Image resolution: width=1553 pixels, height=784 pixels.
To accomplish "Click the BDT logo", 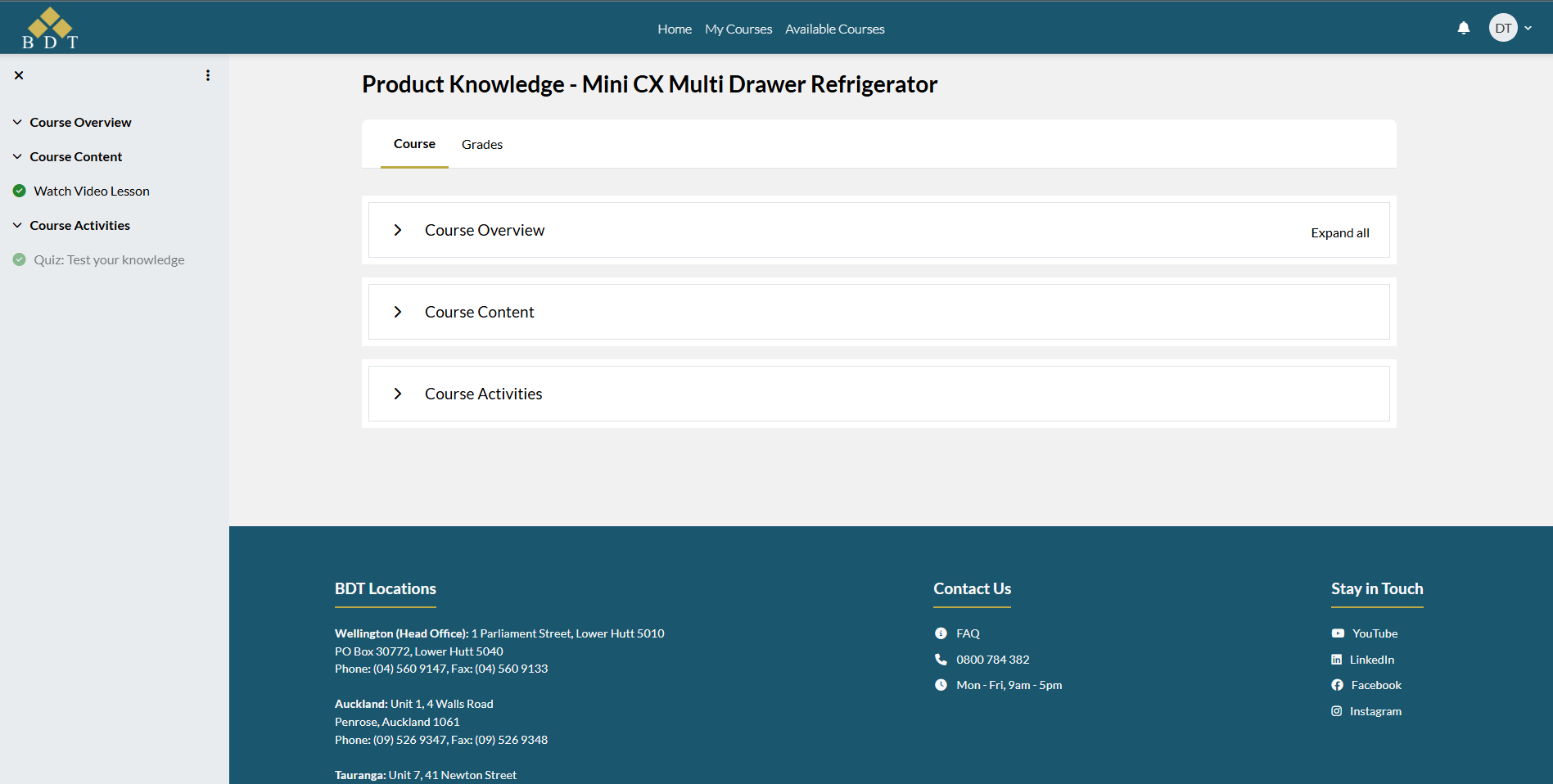I will pyautogui.click(x=50, y=28).
